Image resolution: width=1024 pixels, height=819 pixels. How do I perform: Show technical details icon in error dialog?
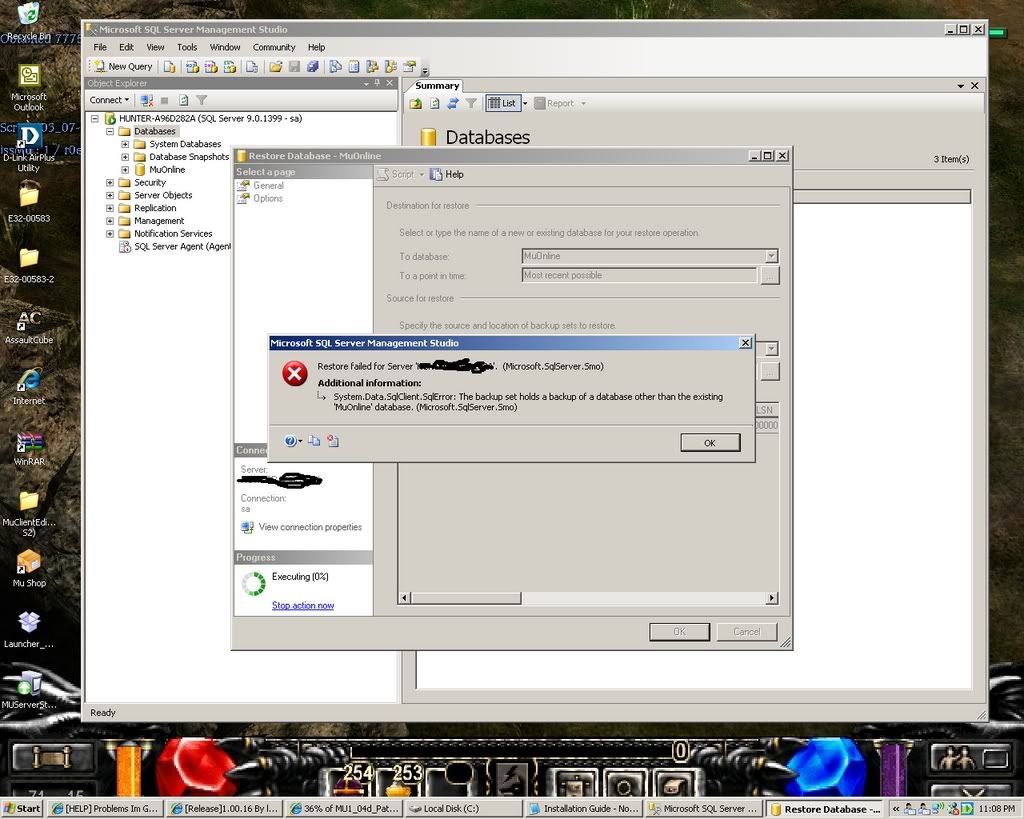333,441
